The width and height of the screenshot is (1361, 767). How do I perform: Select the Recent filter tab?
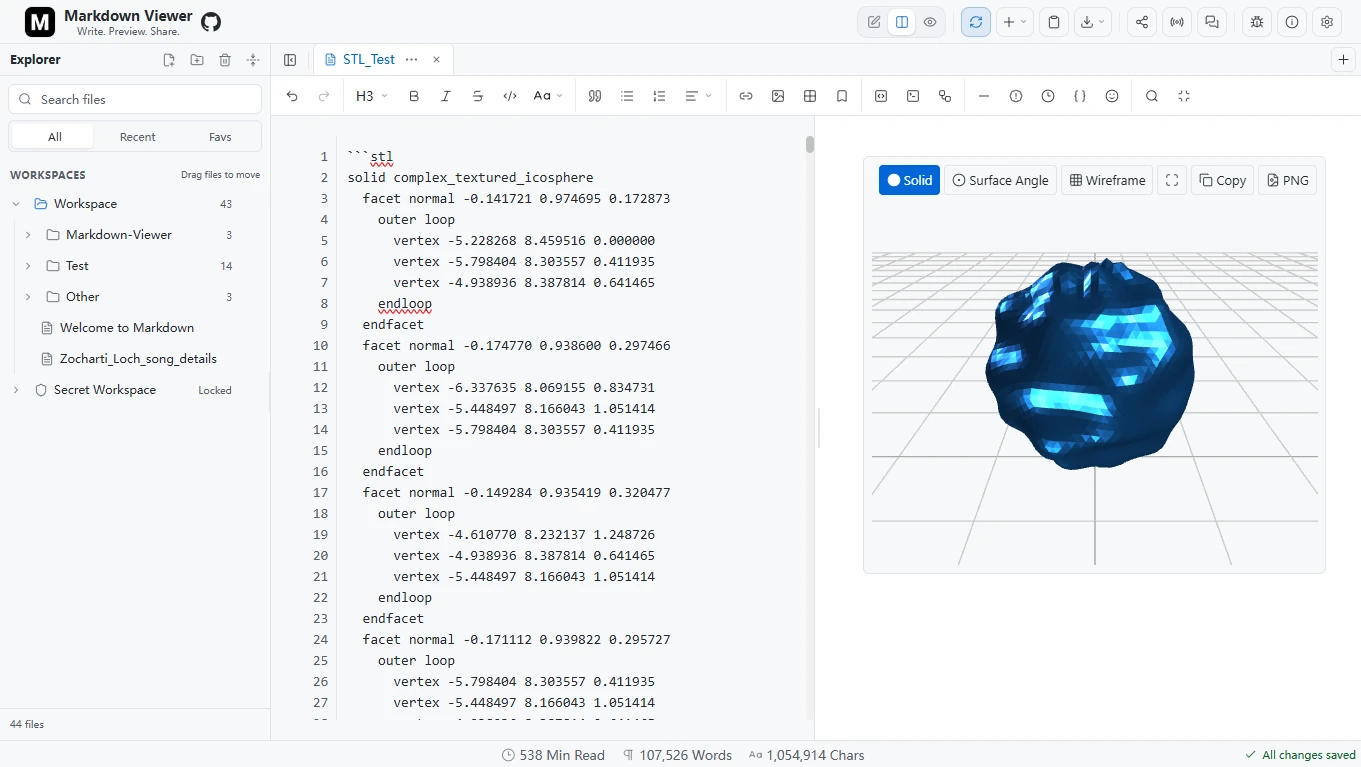(x=137, y=137)
